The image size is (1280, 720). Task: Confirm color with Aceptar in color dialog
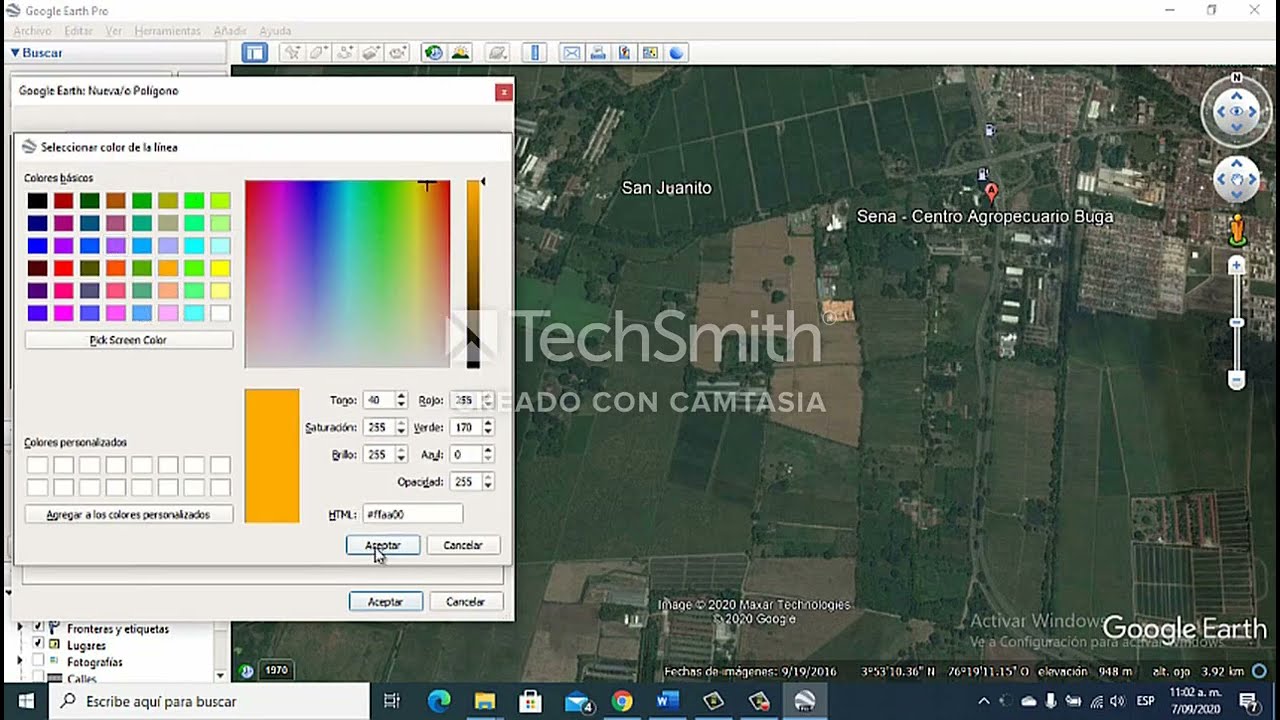(x=382, y=545)
